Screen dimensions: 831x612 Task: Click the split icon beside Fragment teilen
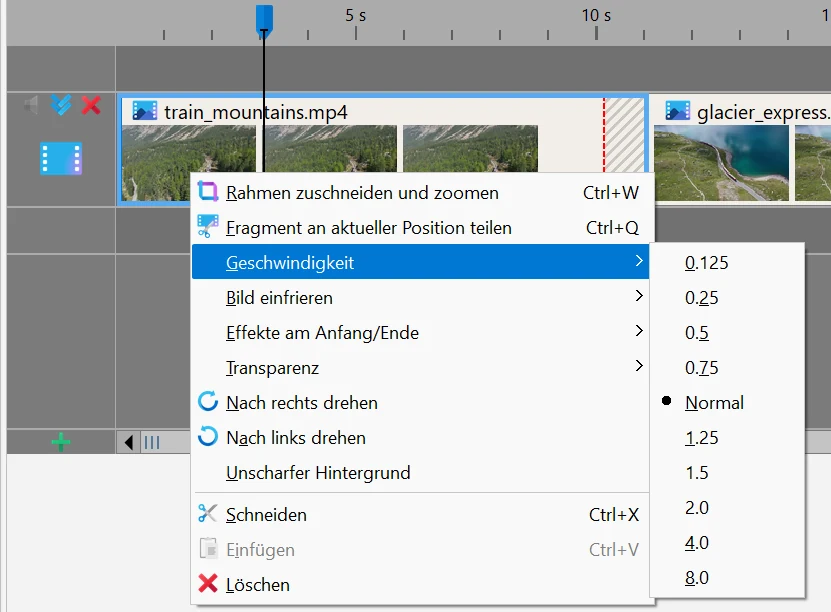coord(208,226)
